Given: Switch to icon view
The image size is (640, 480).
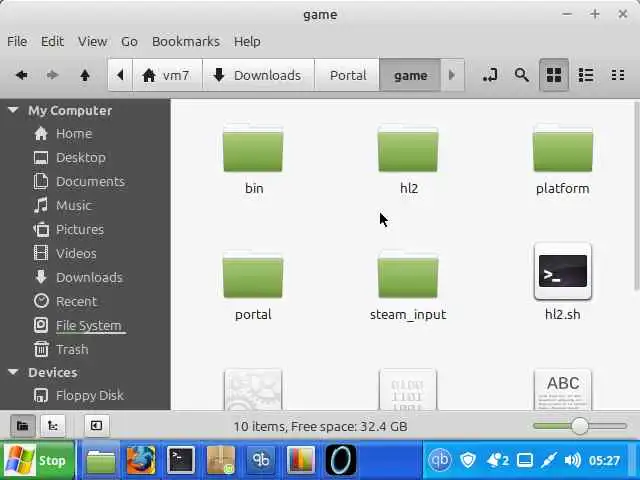Looking at the screenshot, I should click(x=554, y=75).
